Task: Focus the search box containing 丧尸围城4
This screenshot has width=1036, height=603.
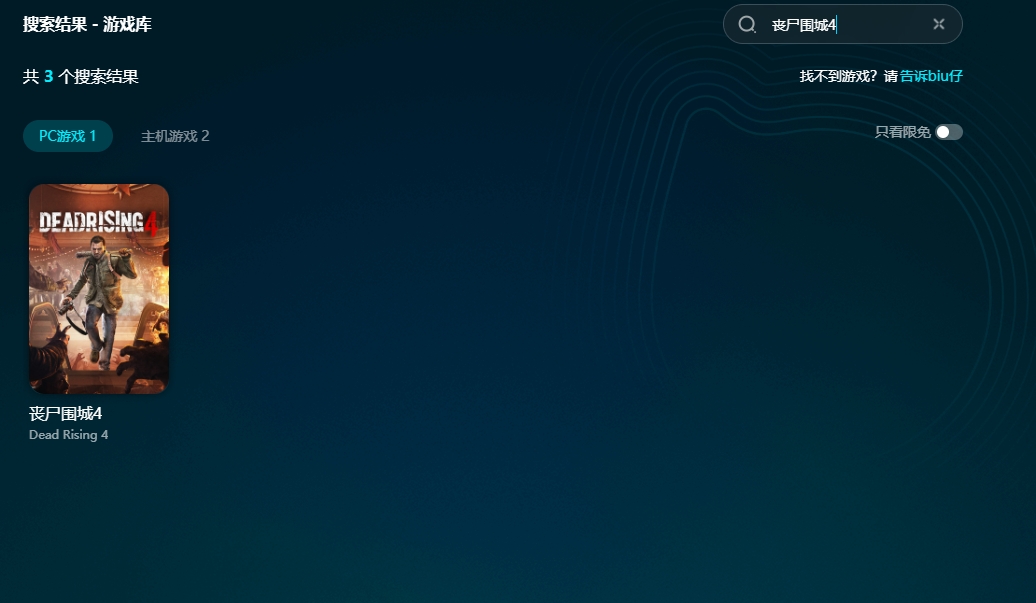Action: [x=842, y=24]
